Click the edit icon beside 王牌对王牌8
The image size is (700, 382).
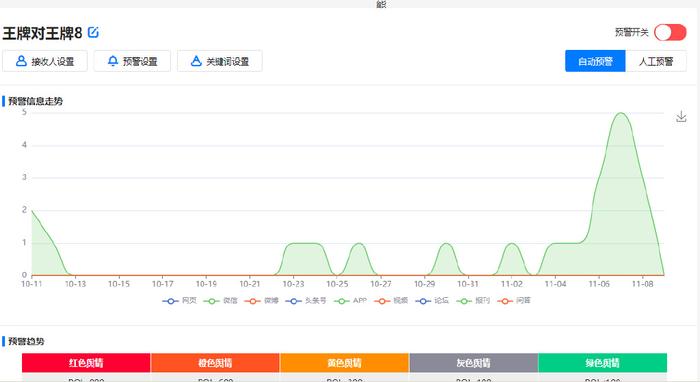click(93, 32)
